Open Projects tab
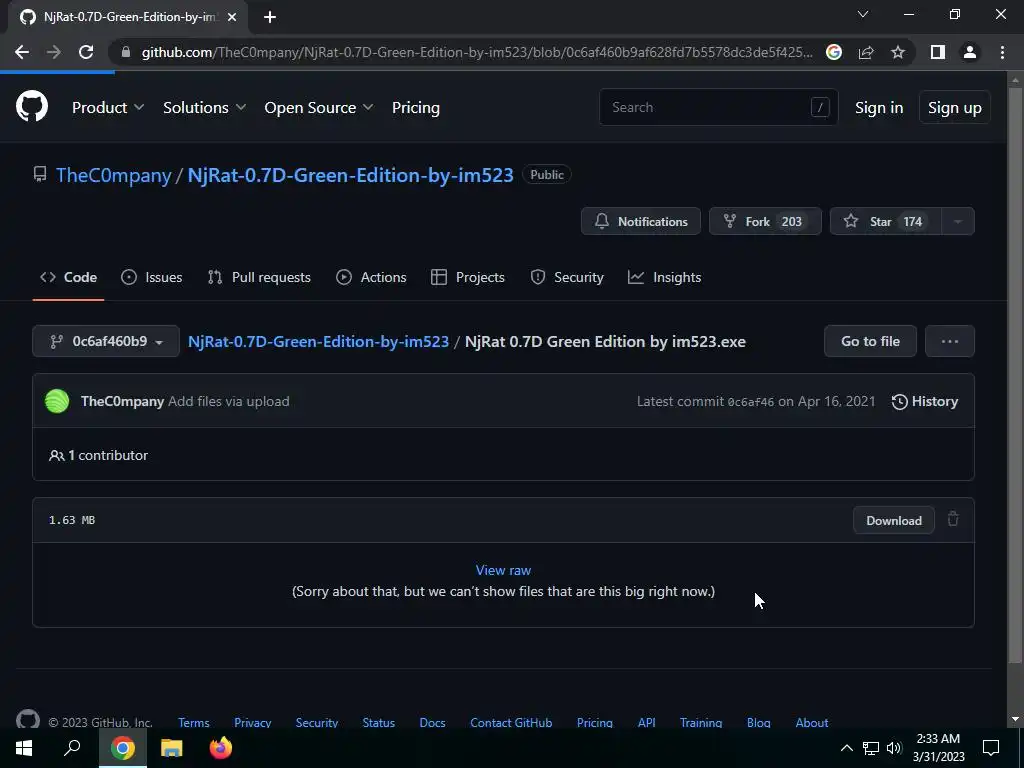Viewport: 1024px width, 768px height. pyautogui.click(x=468, y=277)
